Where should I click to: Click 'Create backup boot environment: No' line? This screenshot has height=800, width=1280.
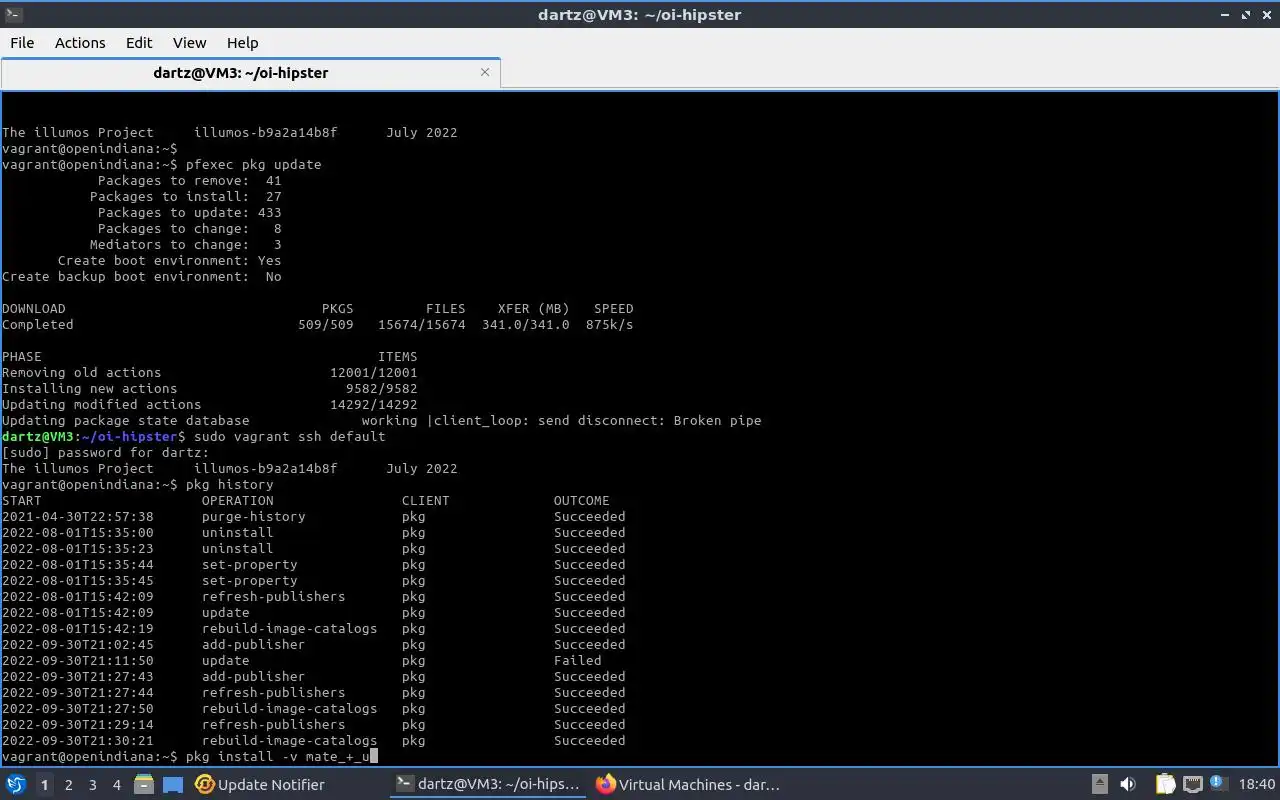coord(141,276)
